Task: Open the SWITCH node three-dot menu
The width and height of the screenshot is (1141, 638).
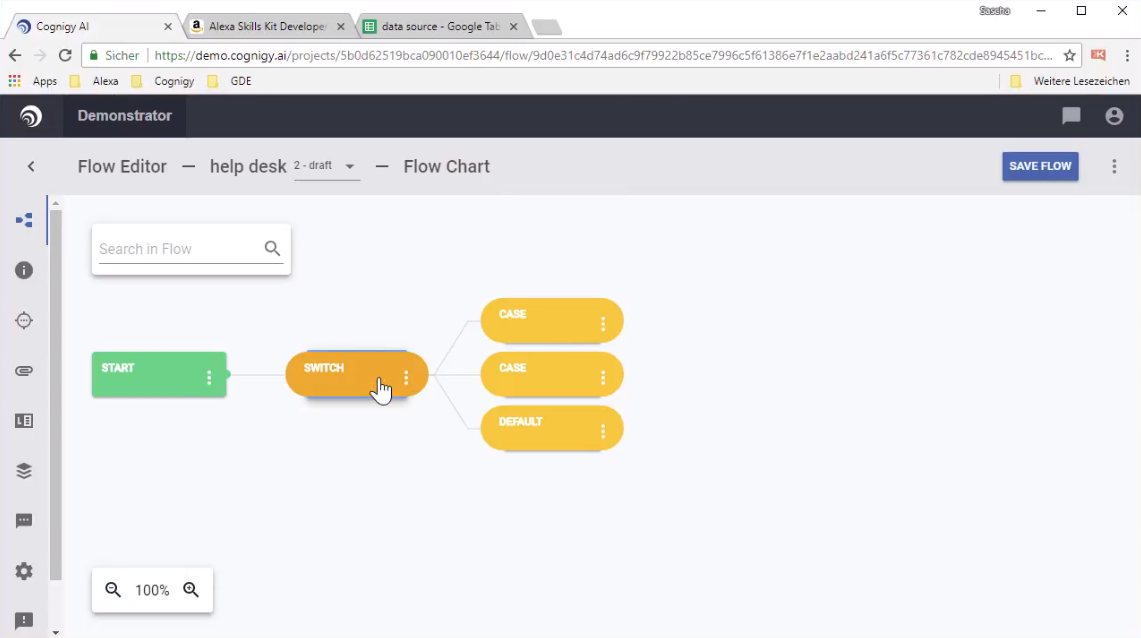Action: pos(406,377)
